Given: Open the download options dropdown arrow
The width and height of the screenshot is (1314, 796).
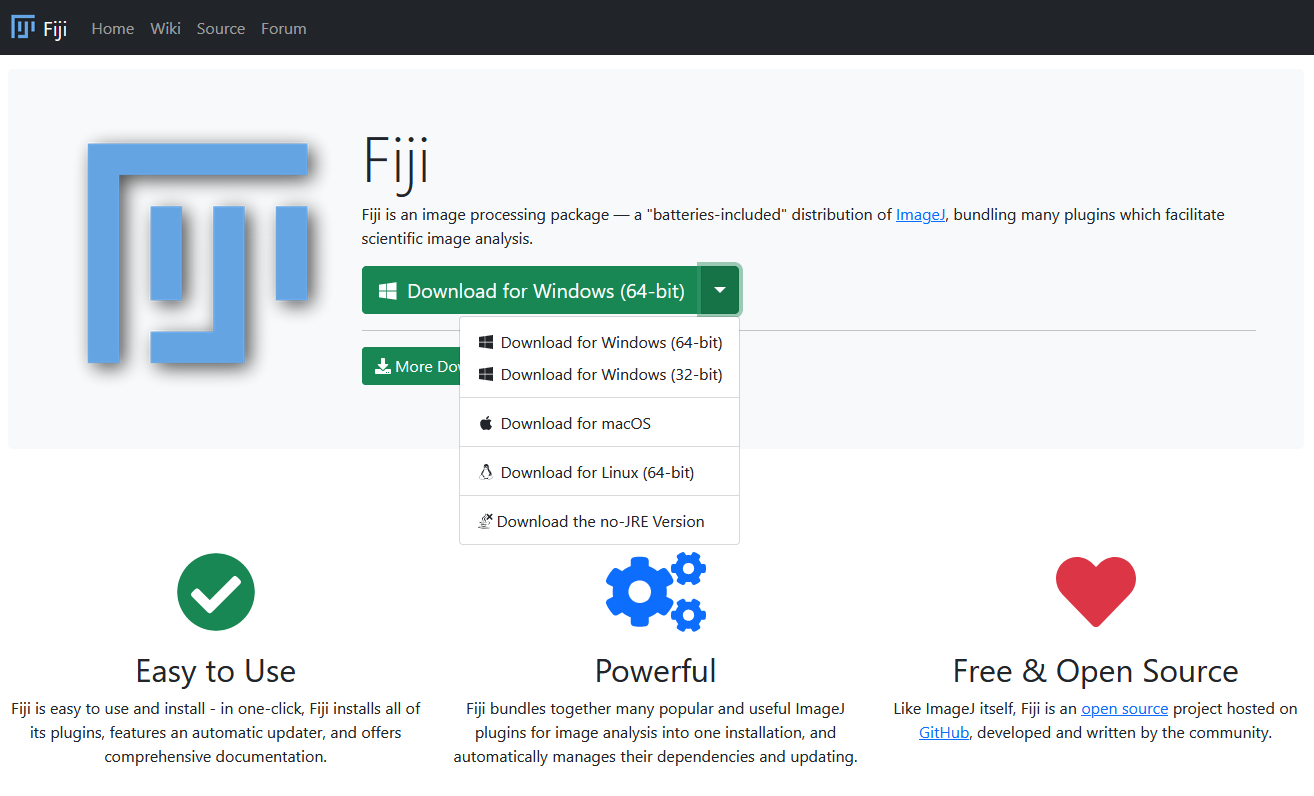Looking at the screenshot, I should (720, 289).
